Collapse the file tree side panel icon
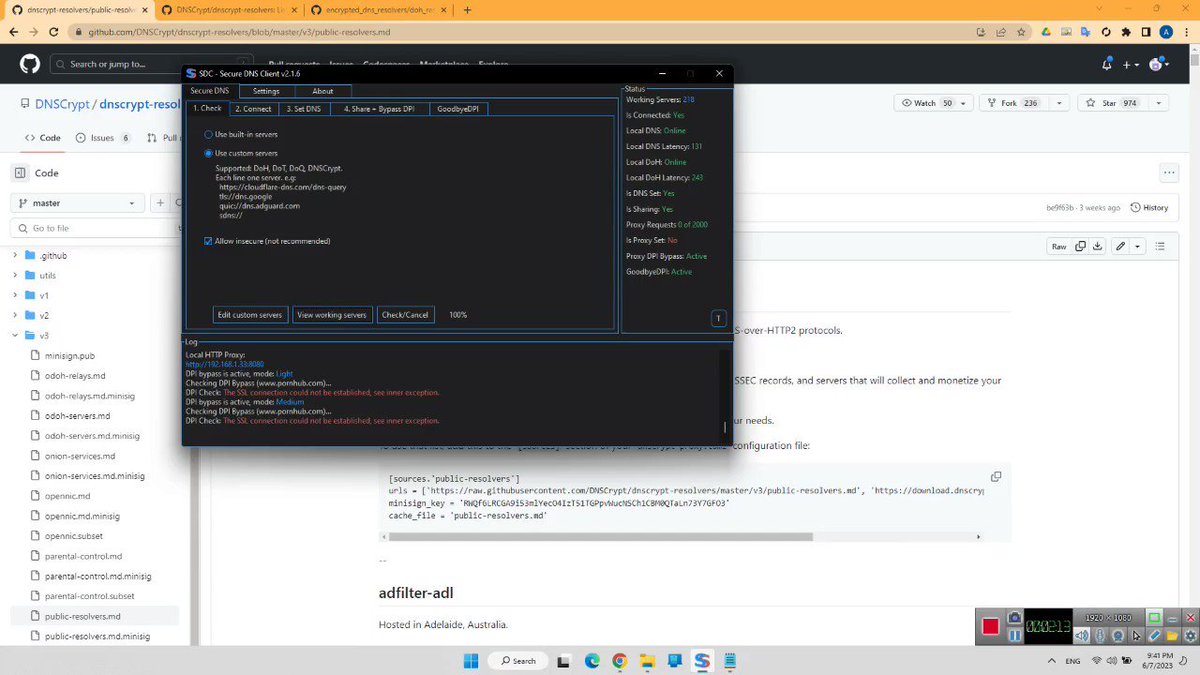The height and width of the screenshot is (675, 1200). pos(20,173)
